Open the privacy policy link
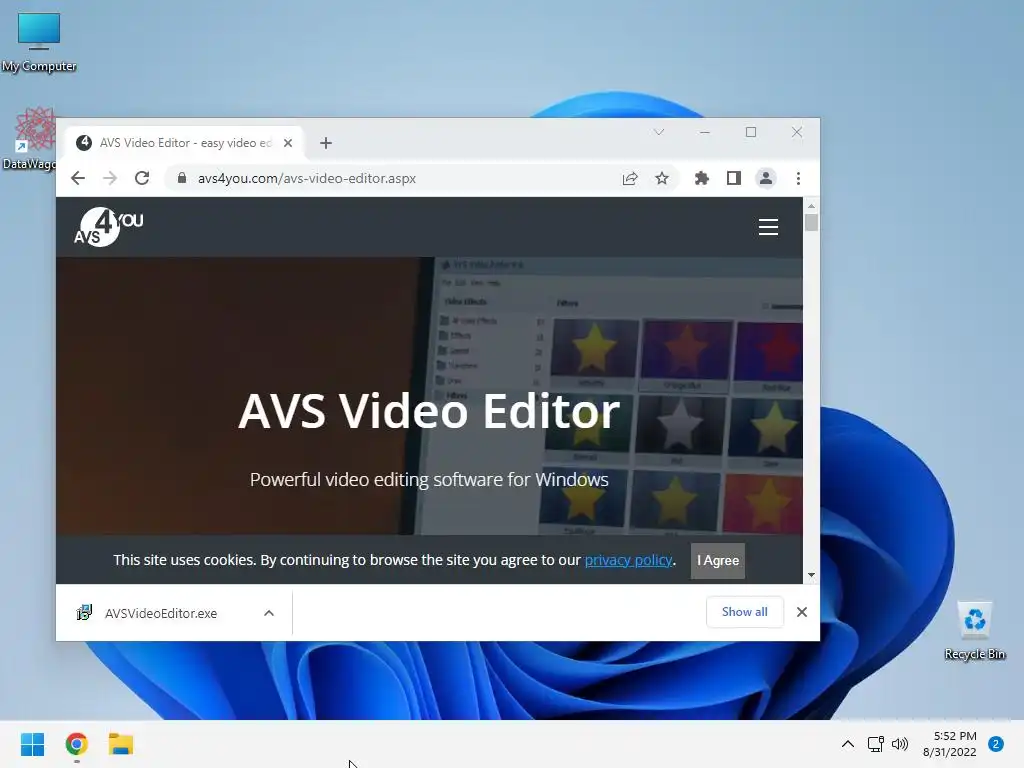 628,560
